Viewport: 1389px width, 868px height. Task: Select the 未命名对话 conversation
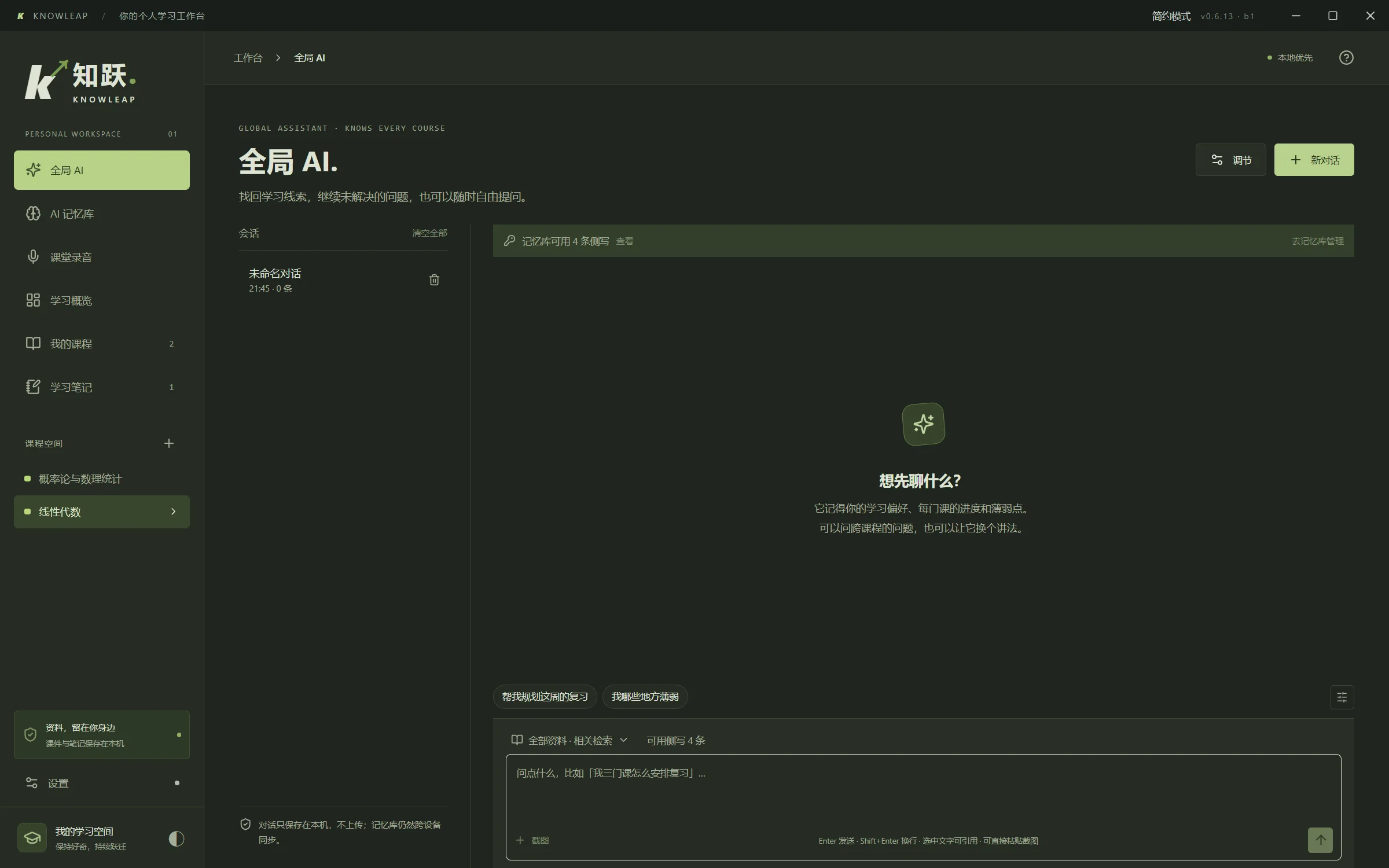343,280
